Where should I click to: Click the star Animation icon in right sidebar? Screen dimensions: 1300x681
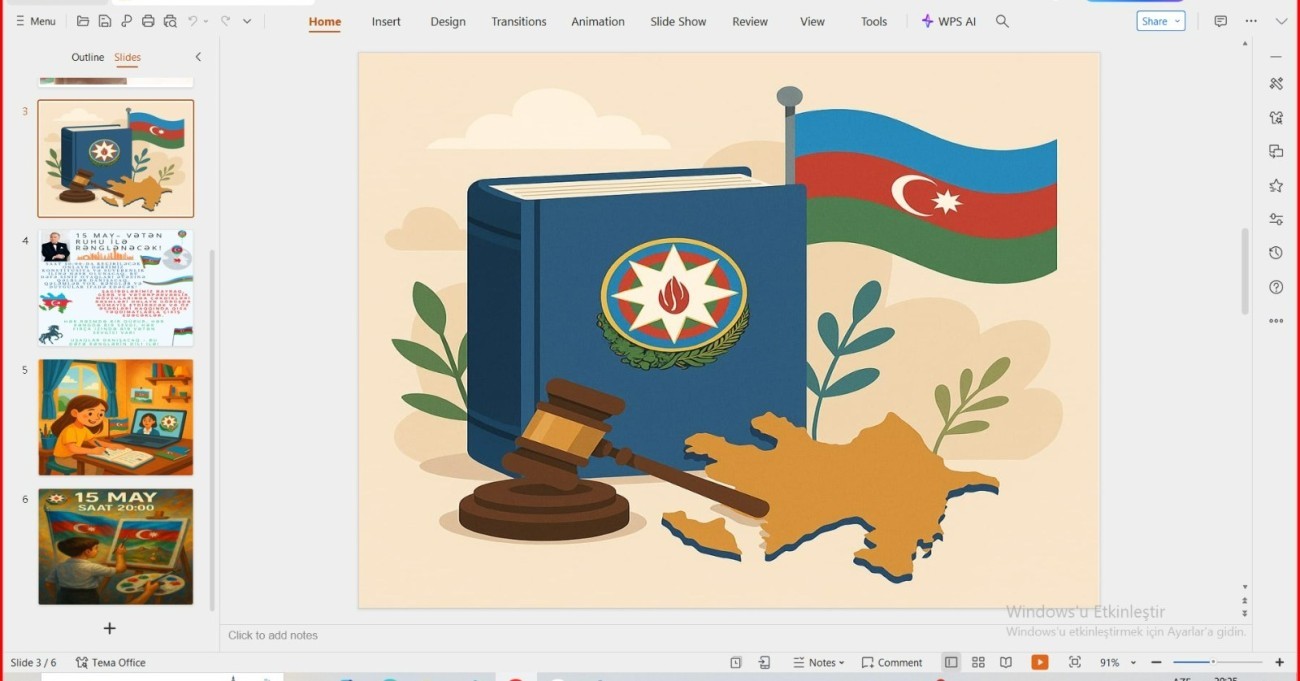tap(1276, 186)
